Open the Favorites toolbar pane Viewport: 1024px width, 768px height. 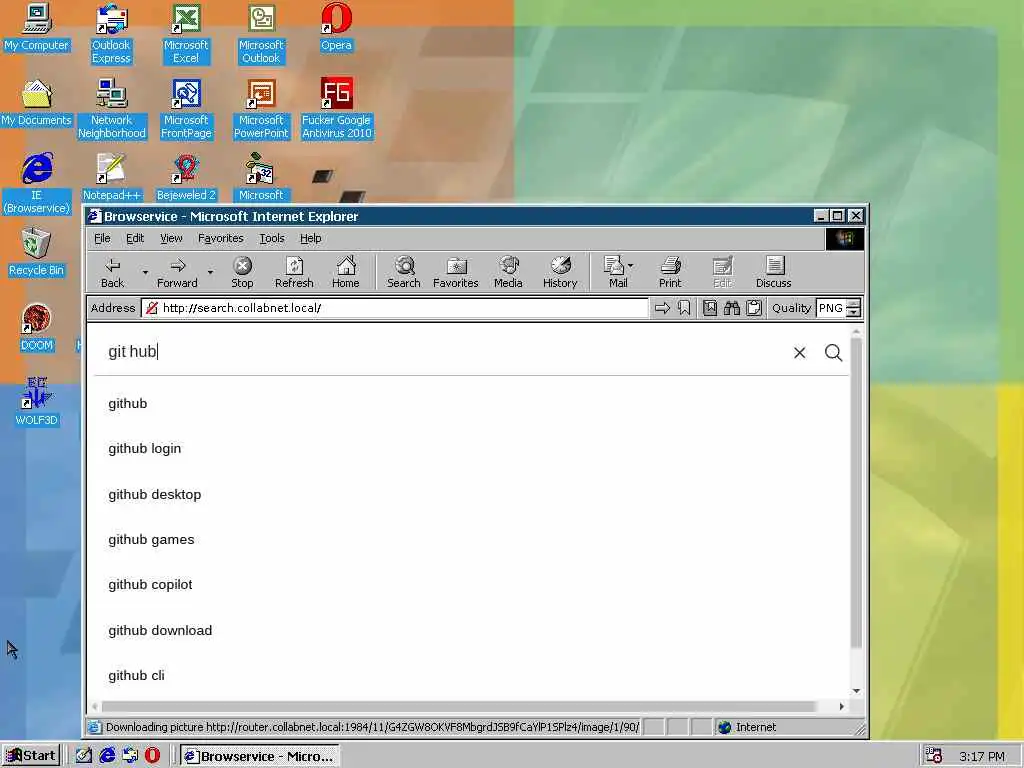(x=456, y=272)
